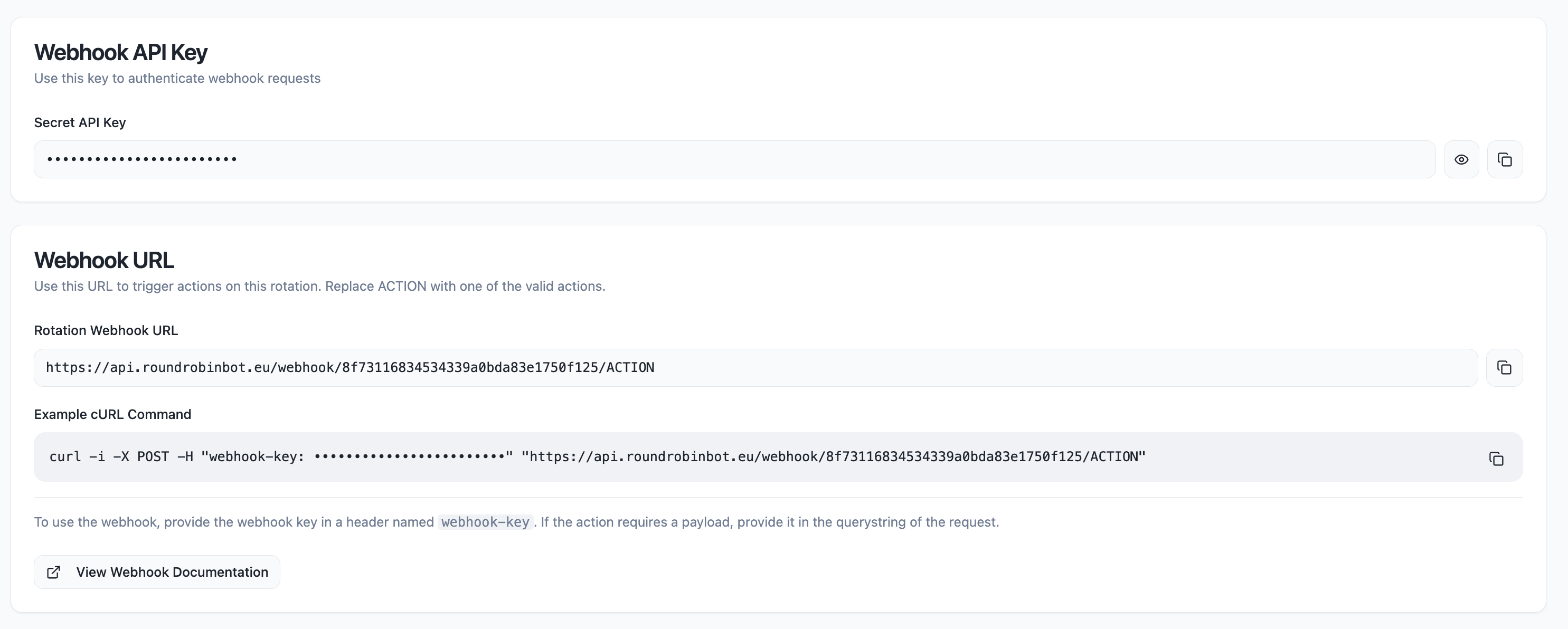Image resolution: width=1568 pixels, height=629 pixels.
Task: Copy the example cURL command
Action: 1496,458
